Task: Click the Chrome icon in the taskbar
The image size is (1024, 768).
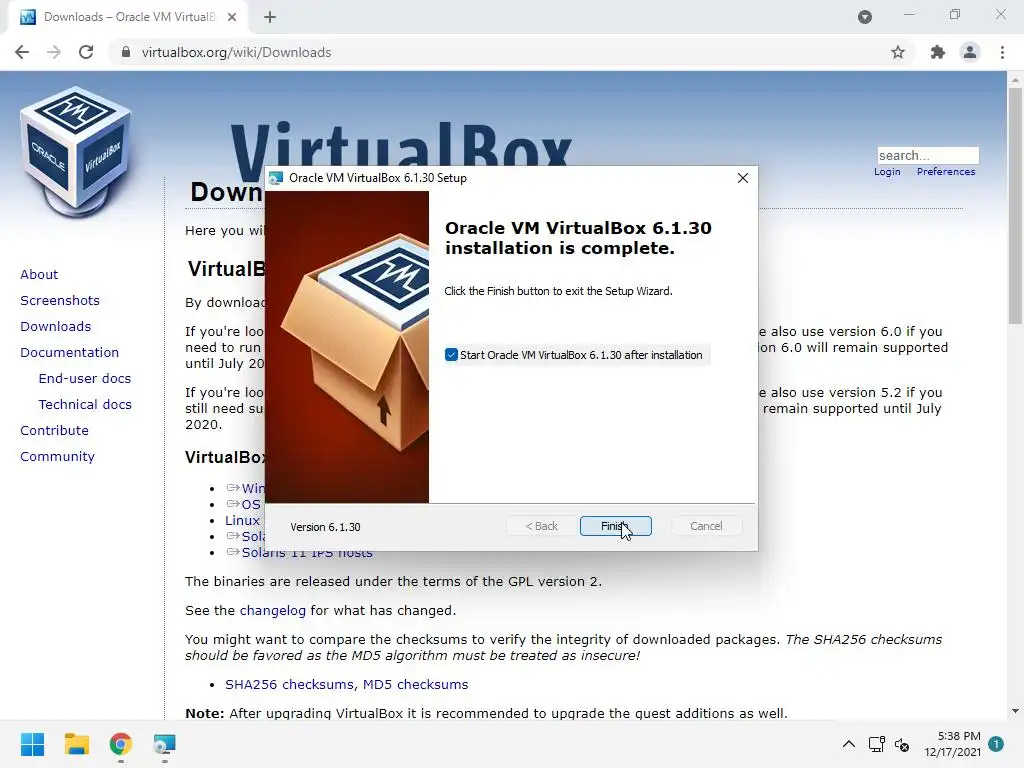Action: pyautogui.click(x=120, y=744)
